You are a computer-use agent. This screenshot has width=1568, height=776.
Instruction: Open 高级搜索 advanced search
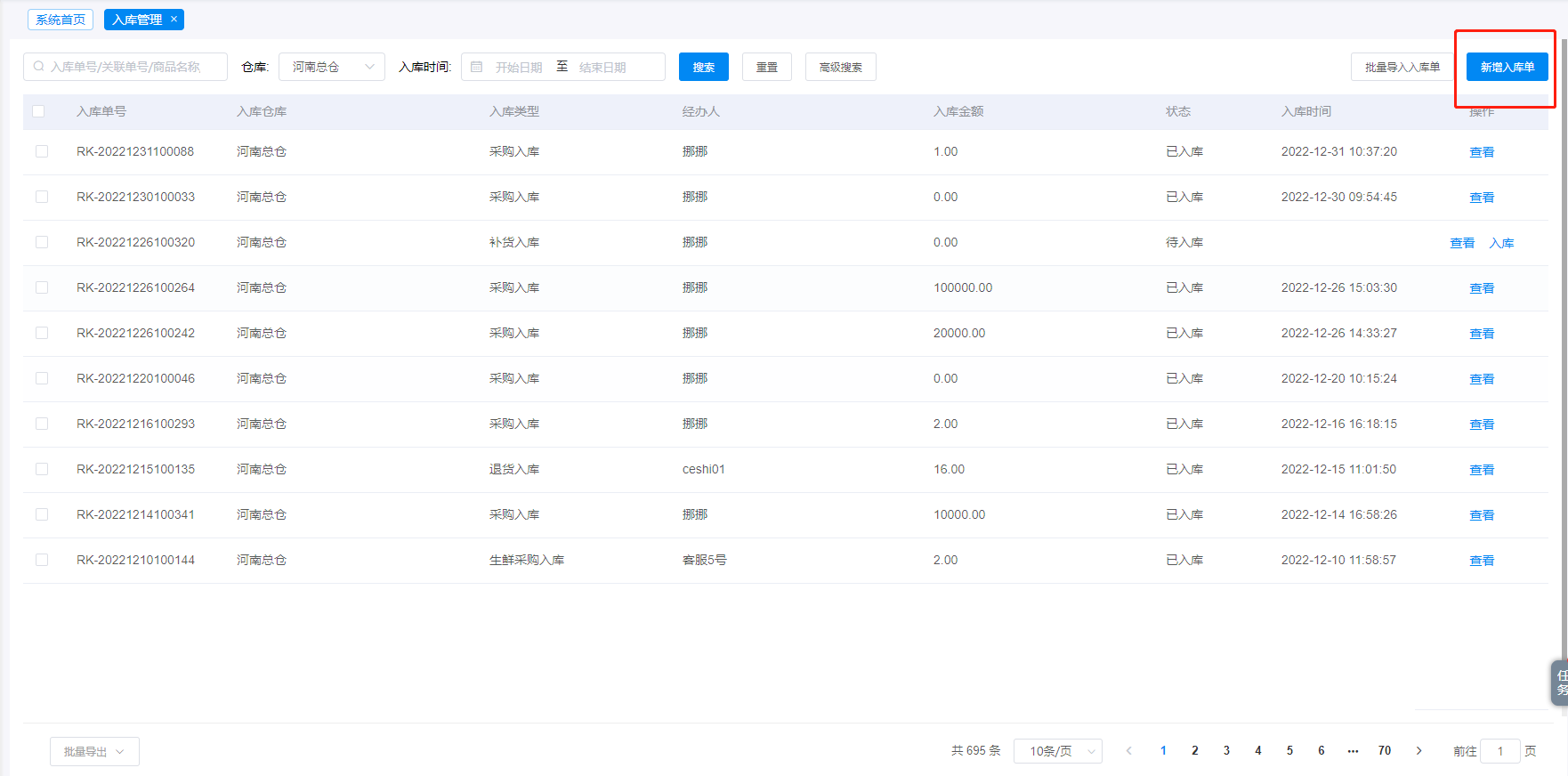(840, 67)
